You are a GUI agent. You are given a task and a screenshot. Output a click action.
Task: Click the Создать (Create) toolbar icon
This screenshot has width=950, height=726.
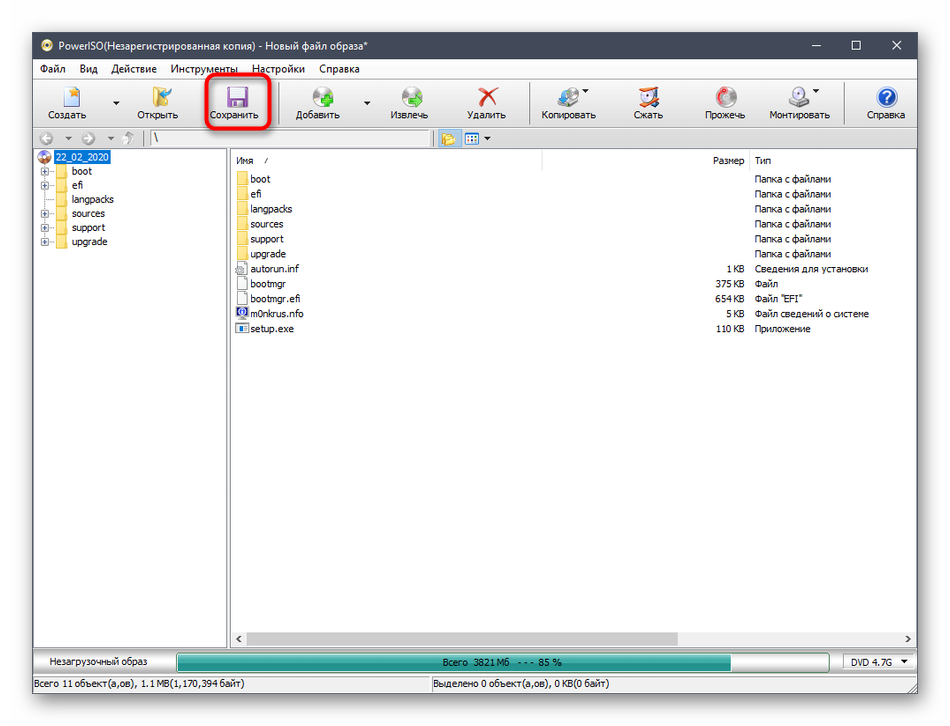click(67, 103)
